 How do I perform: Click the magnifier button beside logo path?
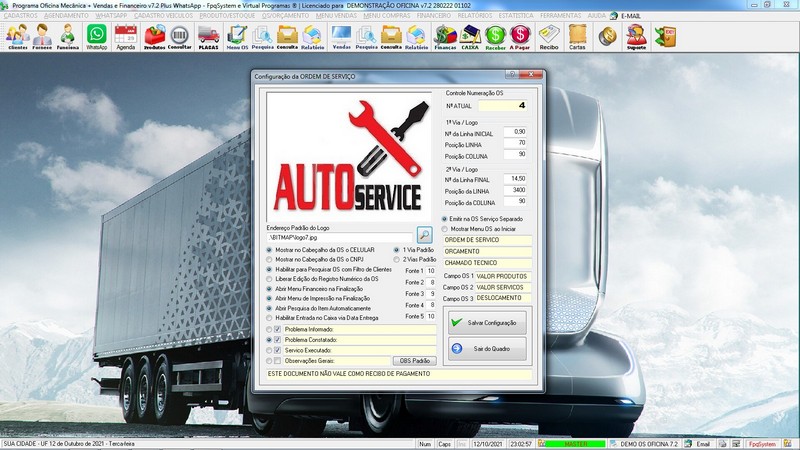pyautogui.click(x=424, y=235)
